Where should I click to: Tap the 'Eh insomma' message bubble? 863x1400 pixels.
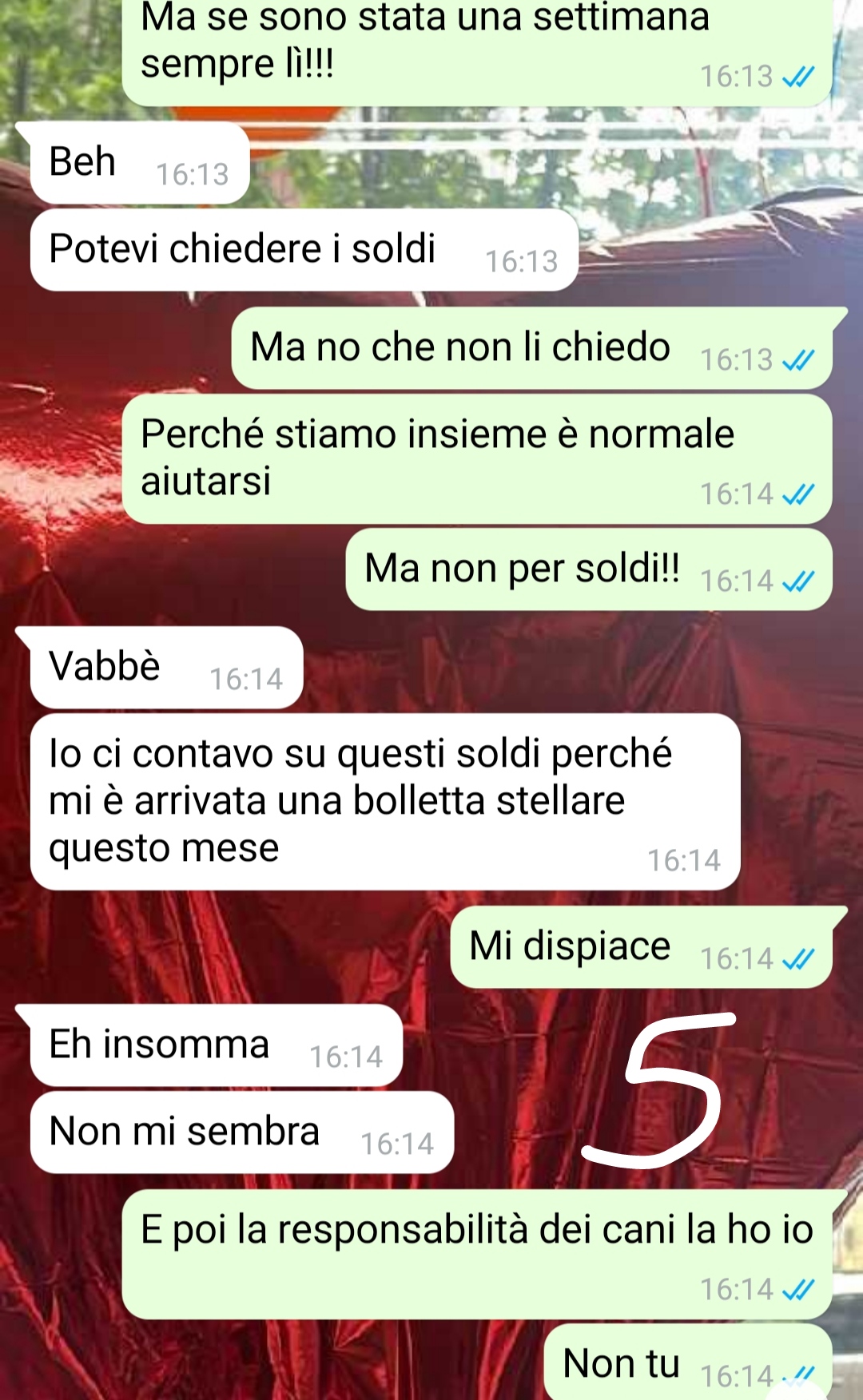pos(216,1045)
